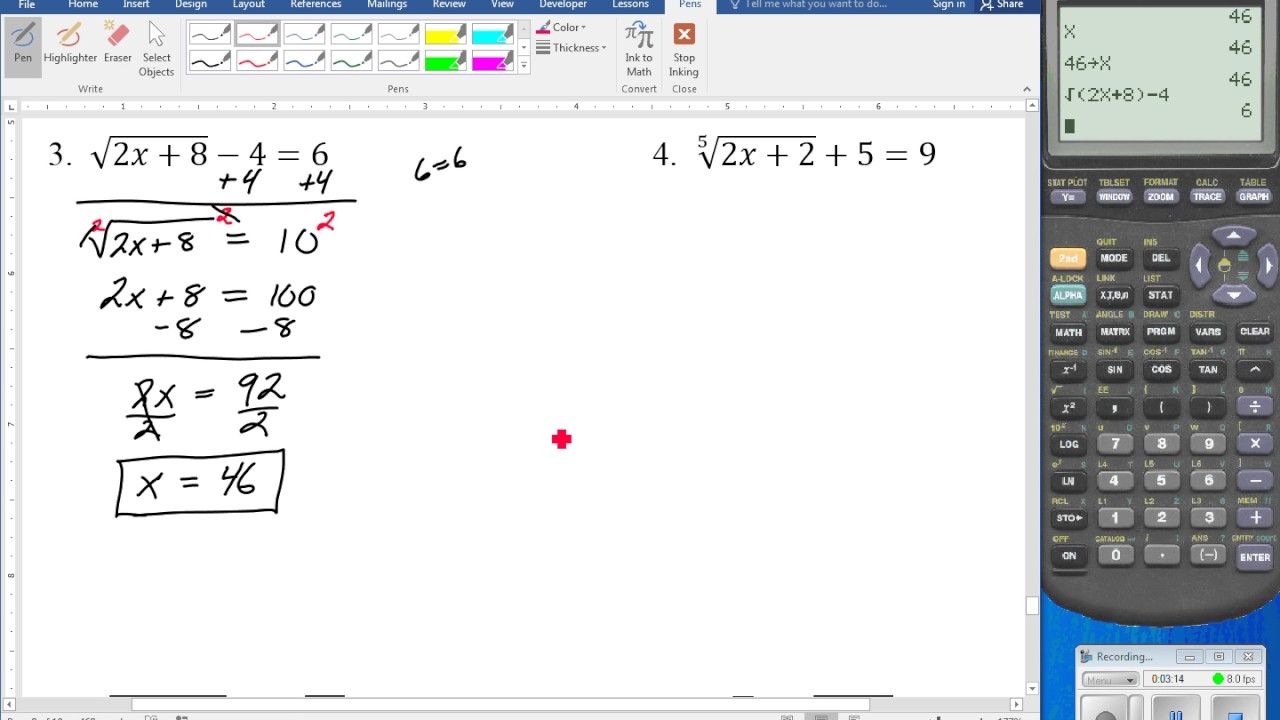Choose the Eraser tool
1280x720 pixels.
point(117,45)
